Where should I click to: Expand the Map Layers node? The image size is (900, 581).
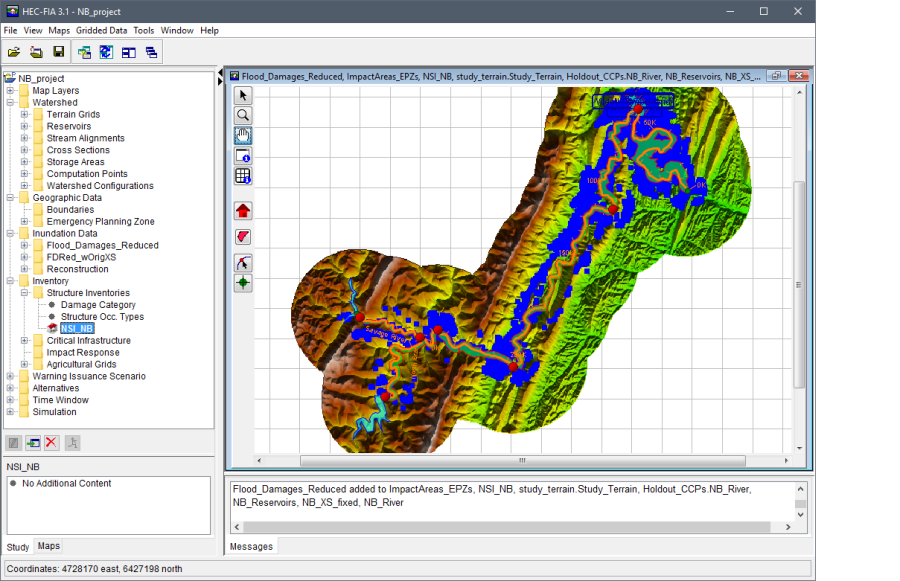click(10, 91)
